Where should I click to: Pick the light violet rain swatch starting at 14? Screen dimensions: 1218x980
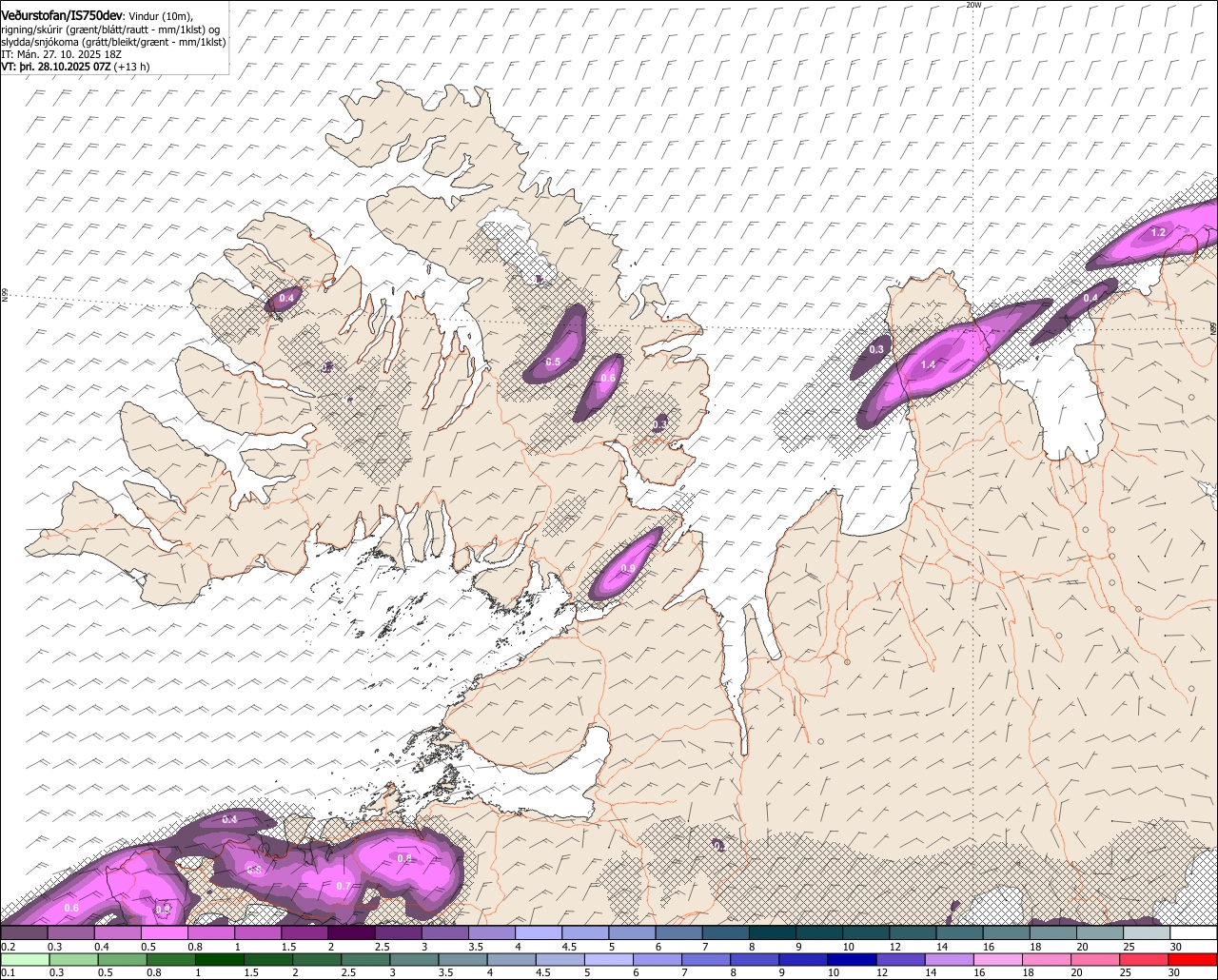pos(949,960)
